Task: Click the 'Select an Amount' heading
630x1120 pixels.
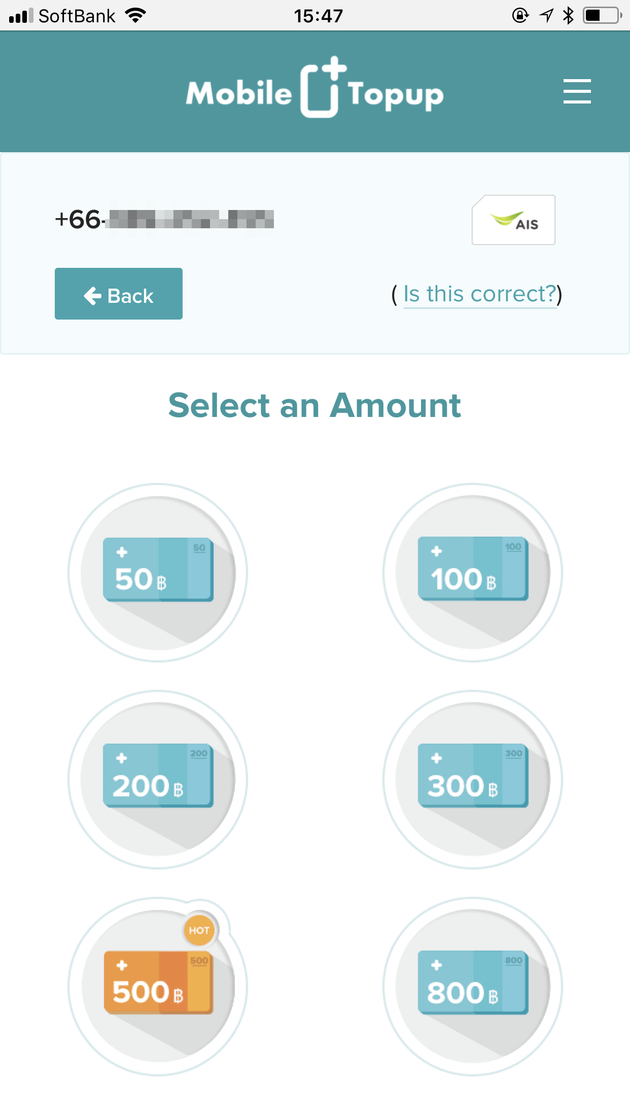Action: 315,405
